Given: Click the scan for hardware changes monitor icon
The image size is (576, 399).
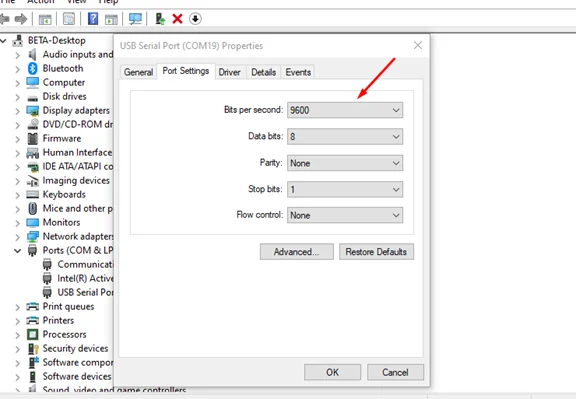Looking at the screenshot, I should [135, 19].
